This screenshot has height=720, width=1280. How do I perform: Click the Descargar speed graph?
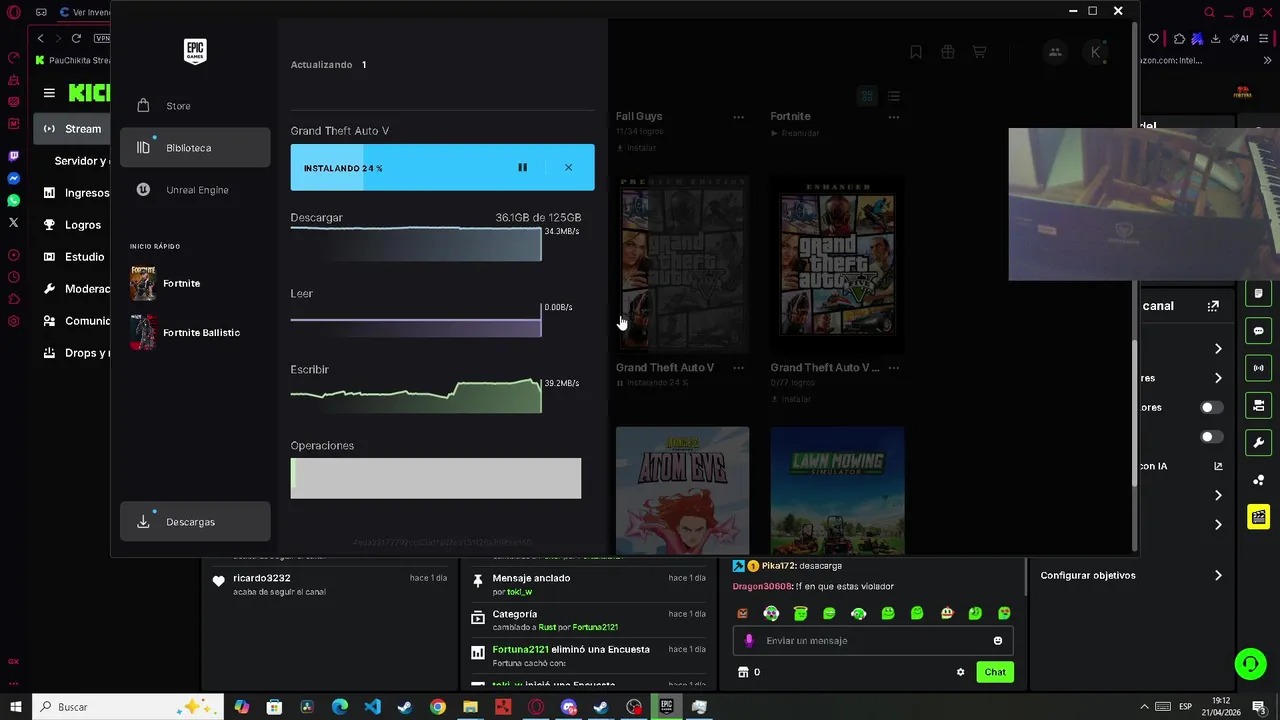(x=416, y=244)
